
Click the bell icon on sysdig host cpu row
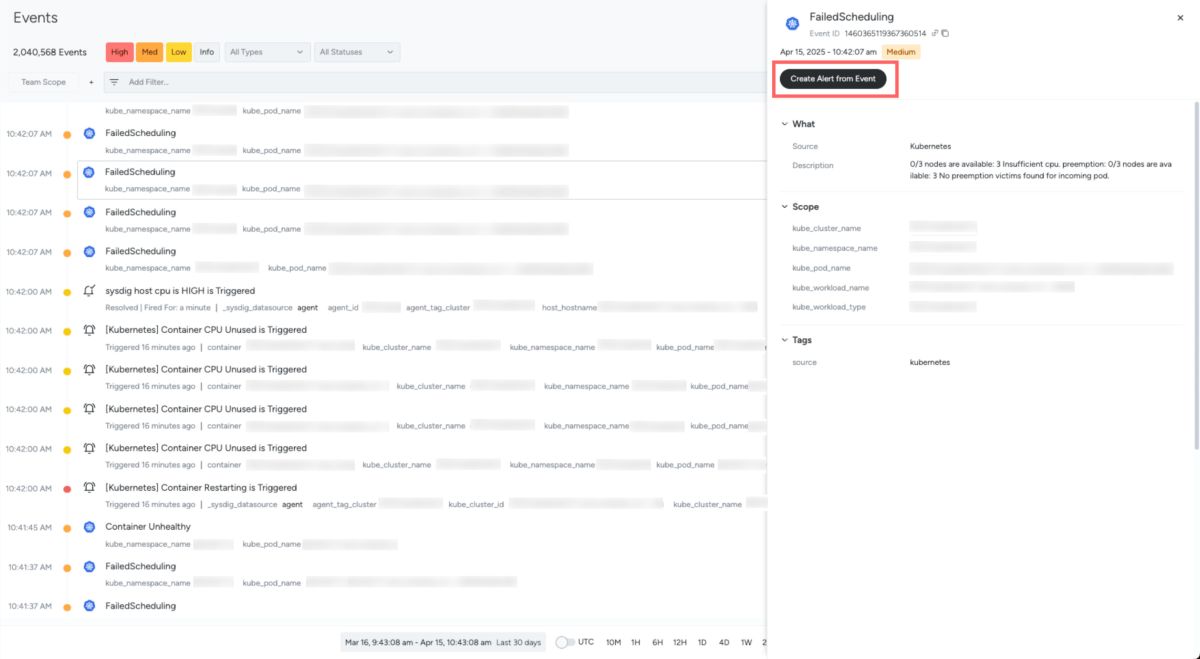point(89,291)
